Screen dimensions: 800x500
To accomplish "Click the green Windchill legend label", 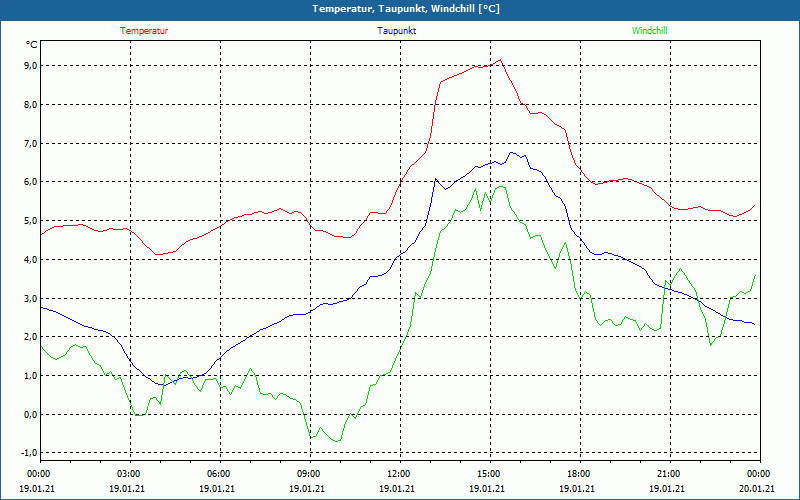I will (649, 31).
